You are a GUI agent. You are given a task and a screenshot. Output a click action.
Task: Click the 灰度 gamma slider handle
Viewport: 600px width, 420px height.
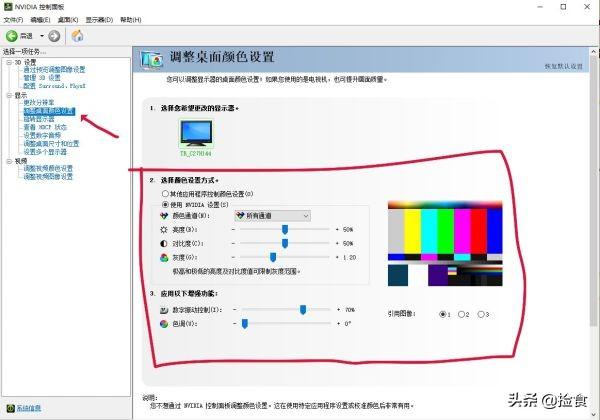[273, 257]
